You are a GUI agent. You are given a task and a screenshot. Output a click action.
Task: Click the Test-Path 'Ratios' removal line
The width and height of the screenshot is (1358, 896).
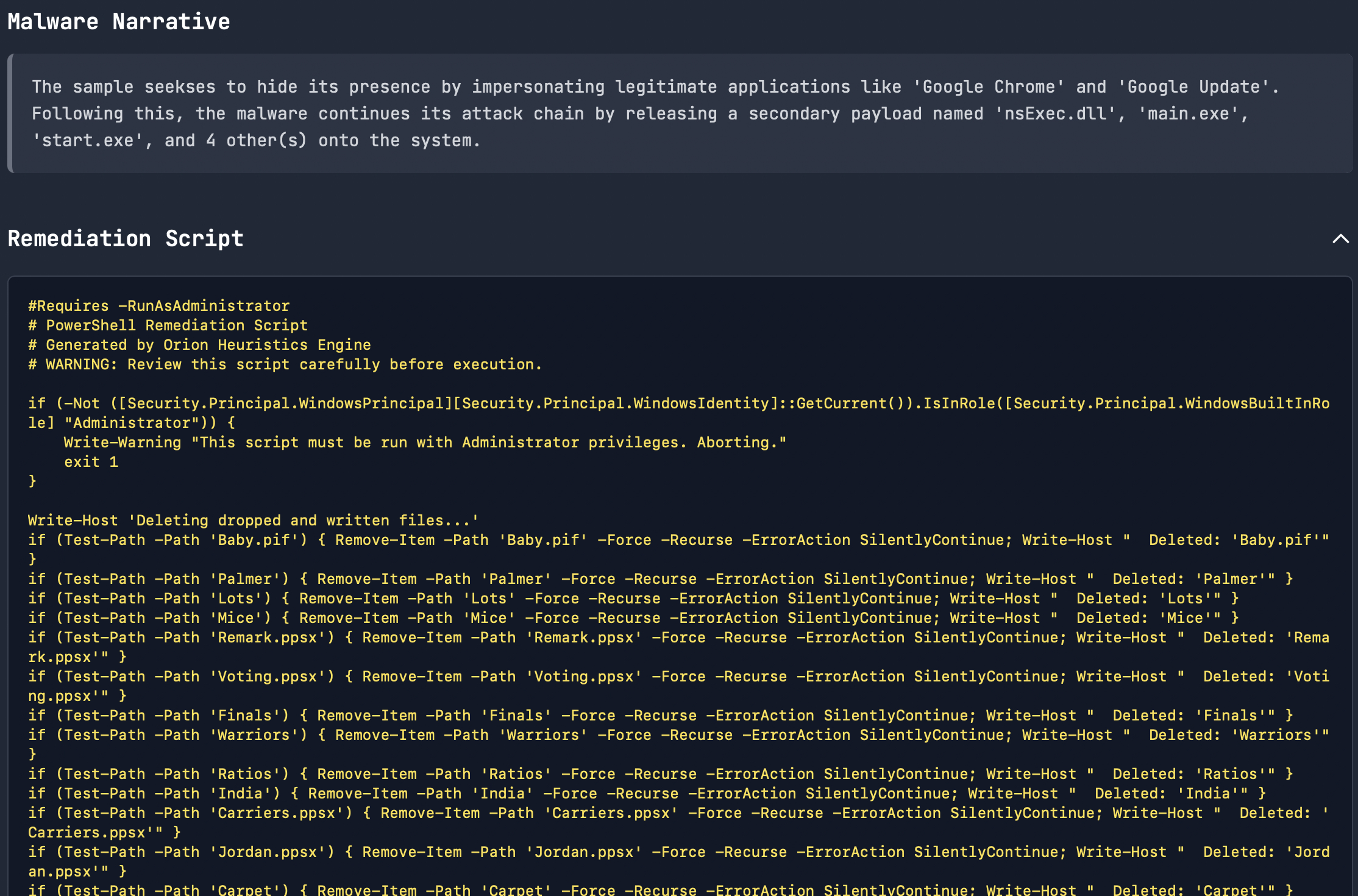click(660, 774)
